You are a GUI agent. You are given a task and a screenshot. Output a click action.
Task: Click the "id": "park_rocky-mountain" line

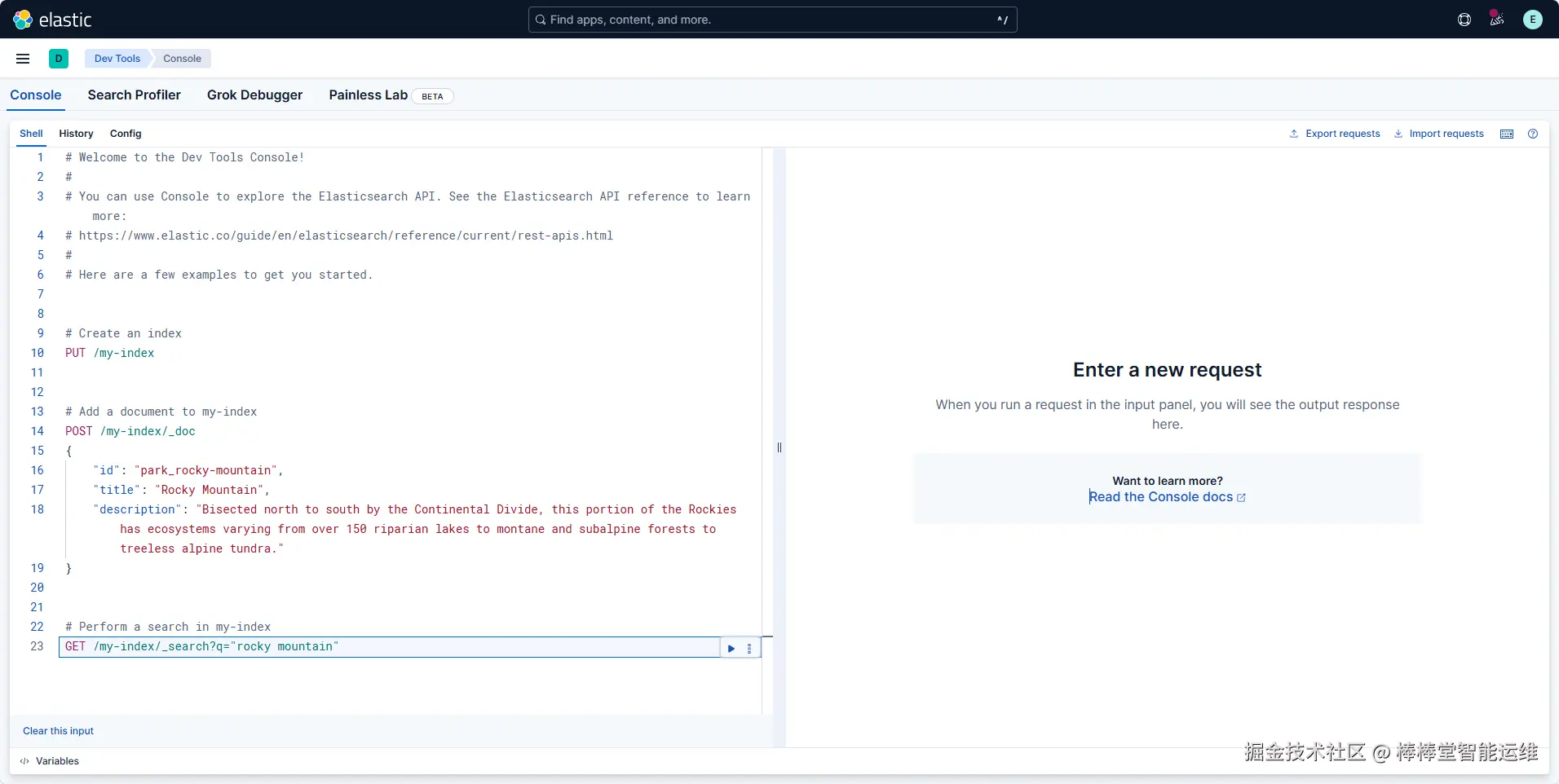coord(188,470)
